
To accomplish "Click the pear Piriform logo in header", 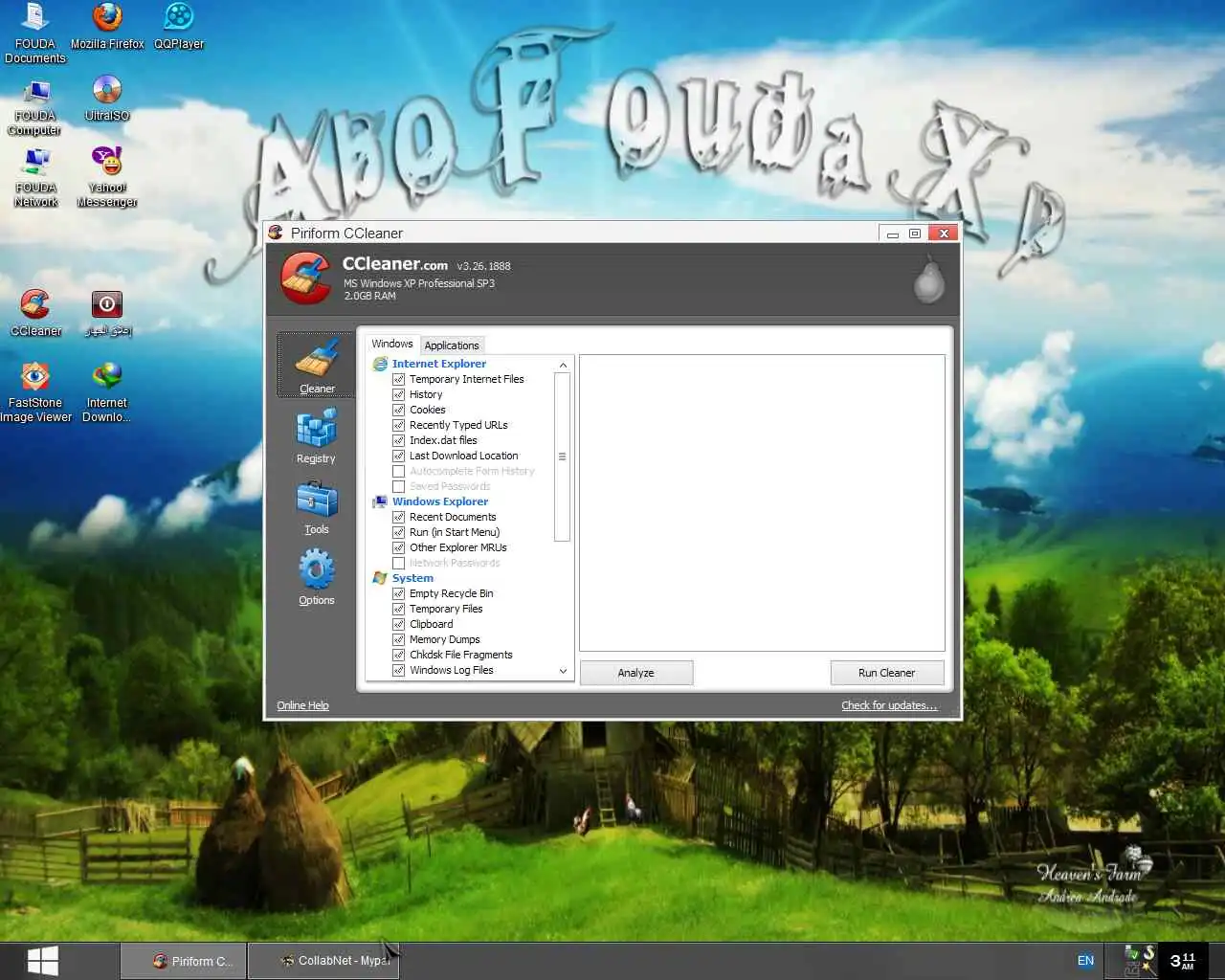I will pyautogui.click(x=928, y=278).
